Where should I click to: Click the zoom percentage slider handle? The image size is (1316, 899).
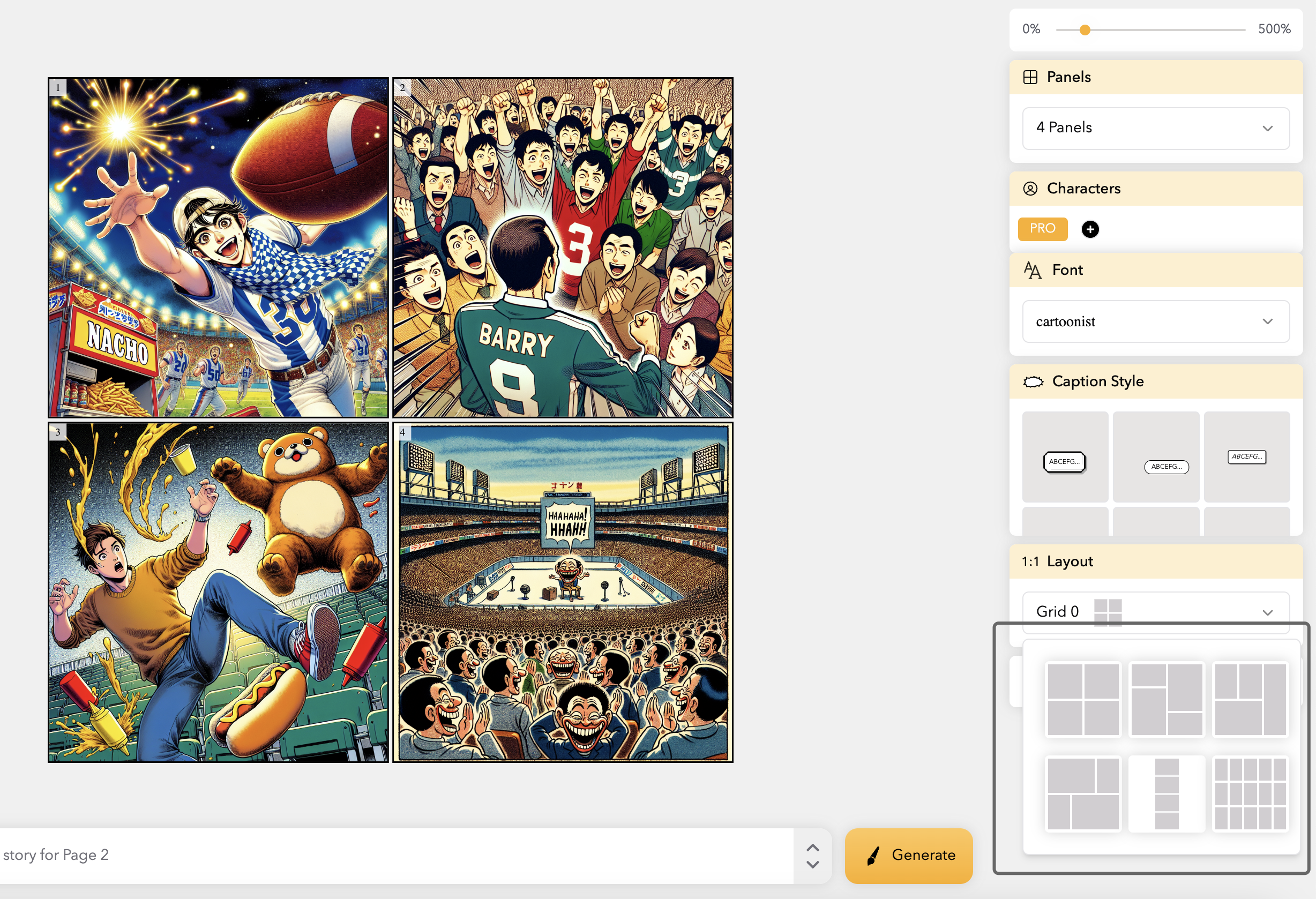click(1085, 30)
